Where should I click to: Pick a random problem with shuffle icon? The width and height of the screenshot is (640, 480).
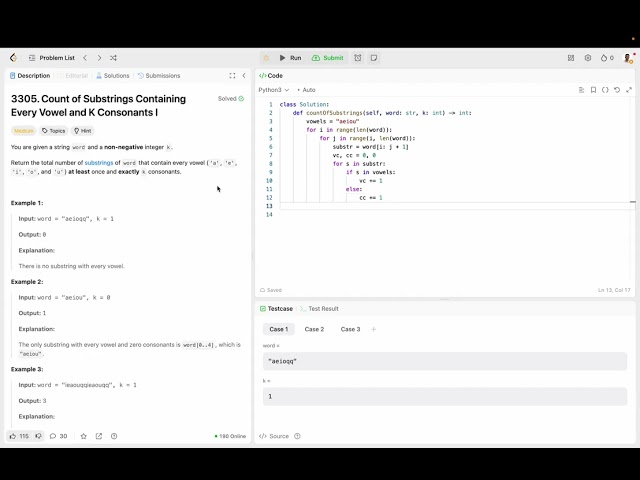[113, 58]
